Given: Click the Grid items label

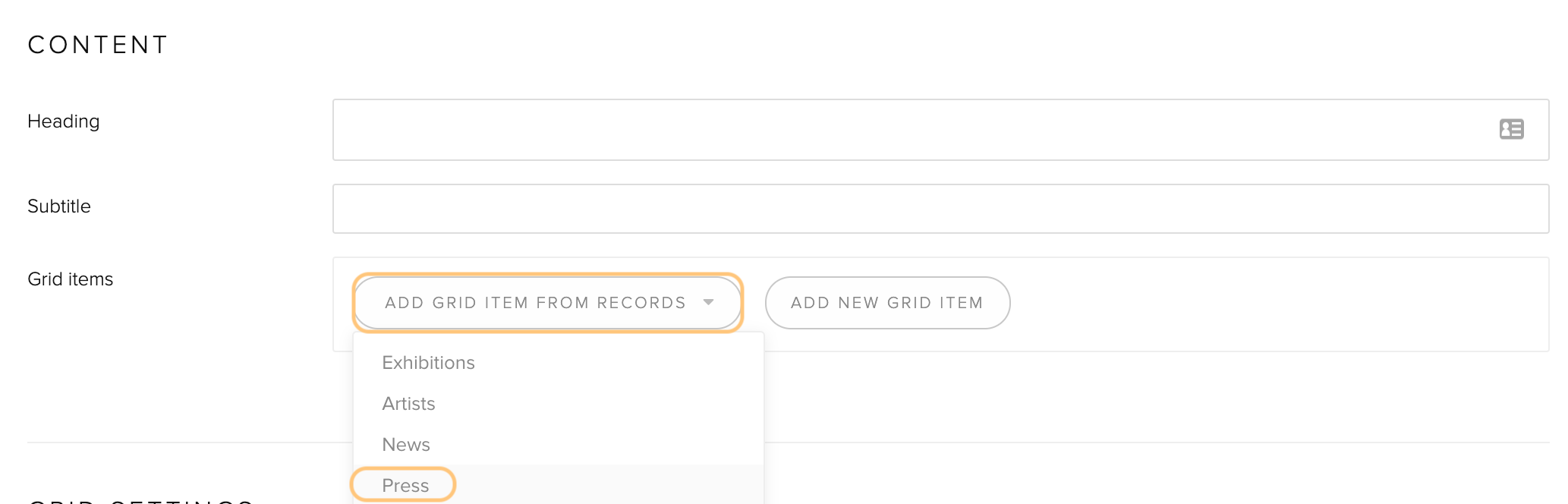Looking at the screenshot, I should point(70,279).
